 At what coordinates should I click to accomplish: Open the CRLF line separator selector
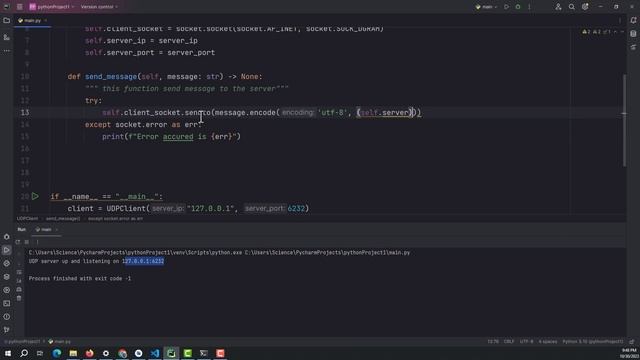[509, 342]
